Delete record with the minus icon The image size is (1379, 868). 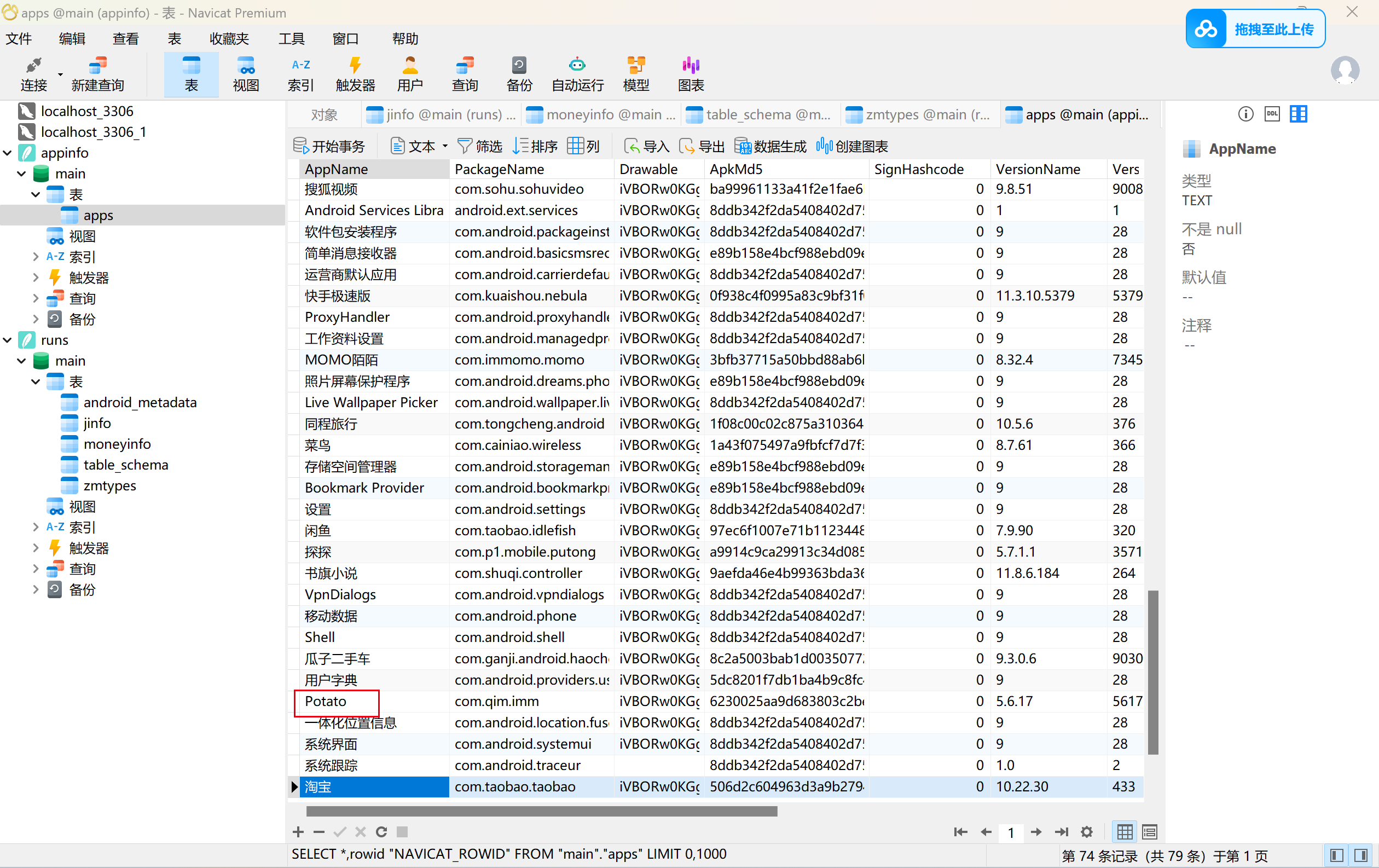(319, 831)
